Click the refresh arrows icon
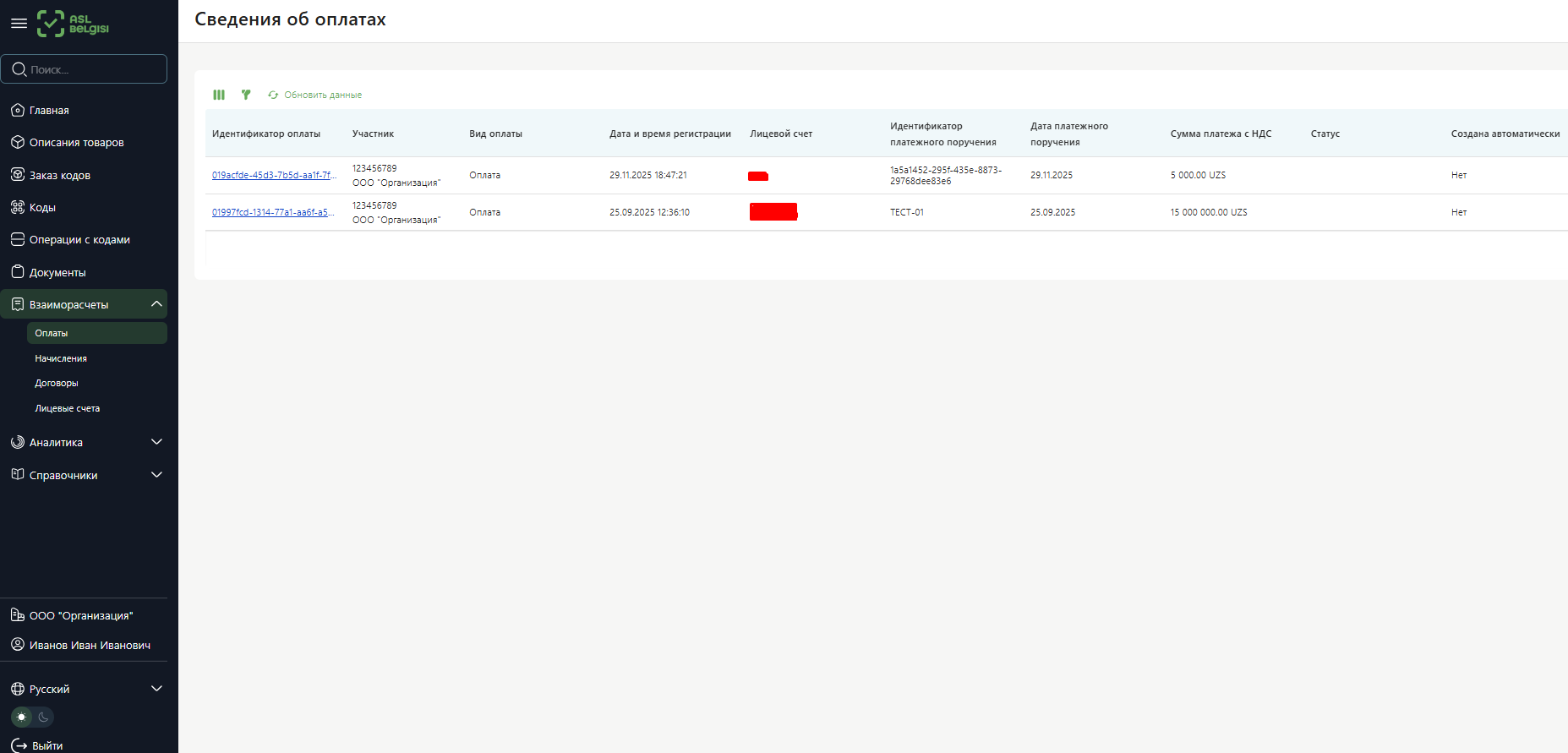The height and width of the screenshot is (753, 1568). click(273, 95)
